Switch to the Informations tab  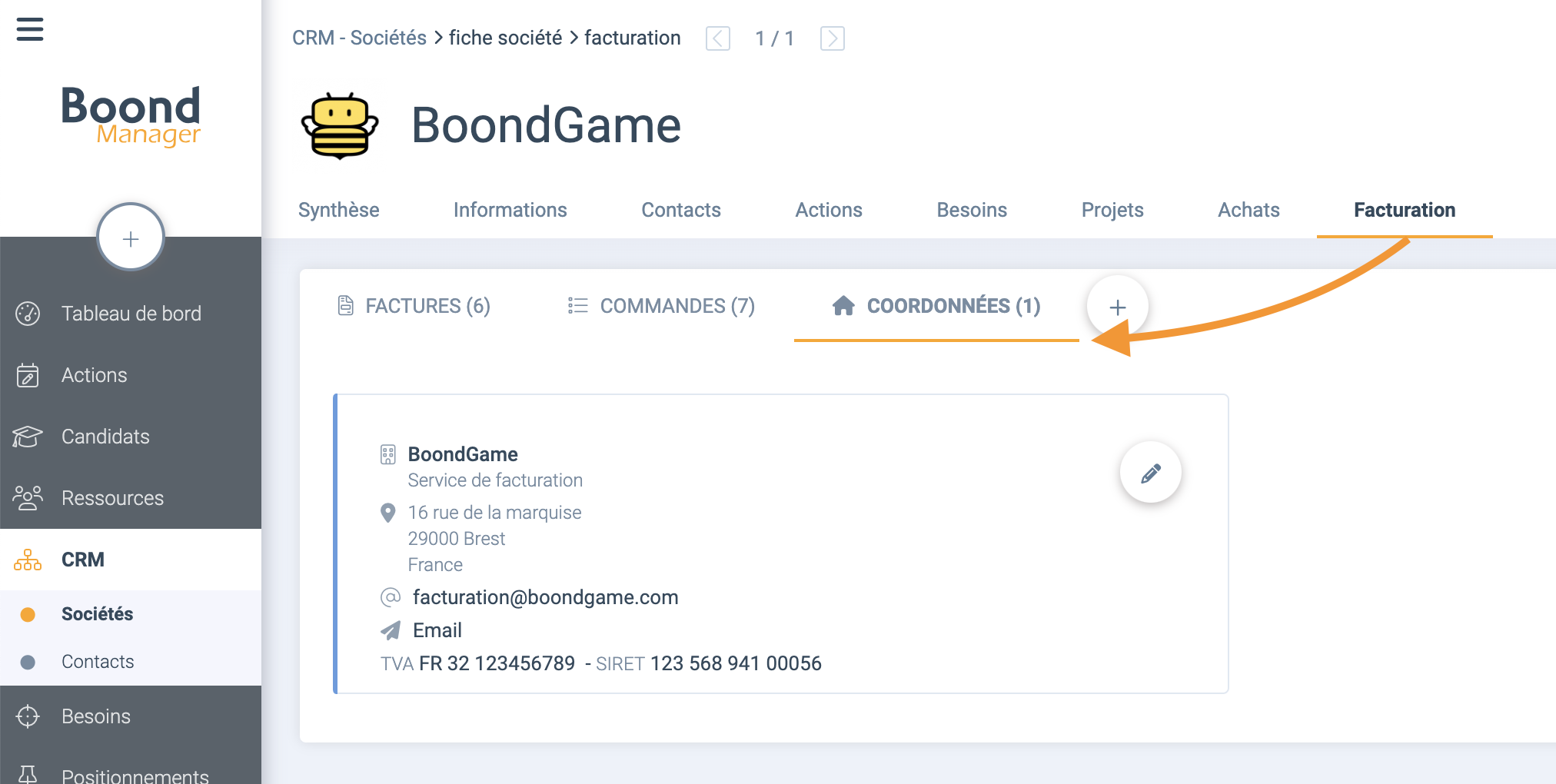click(x=510, y=210)
